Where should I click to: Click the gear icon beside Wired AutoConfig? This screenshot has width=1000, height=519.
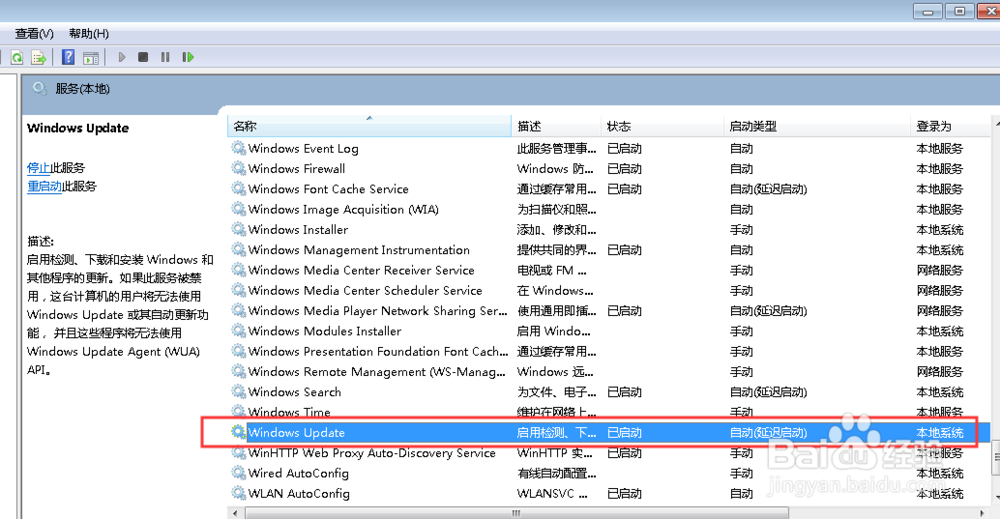pos(239,472)
